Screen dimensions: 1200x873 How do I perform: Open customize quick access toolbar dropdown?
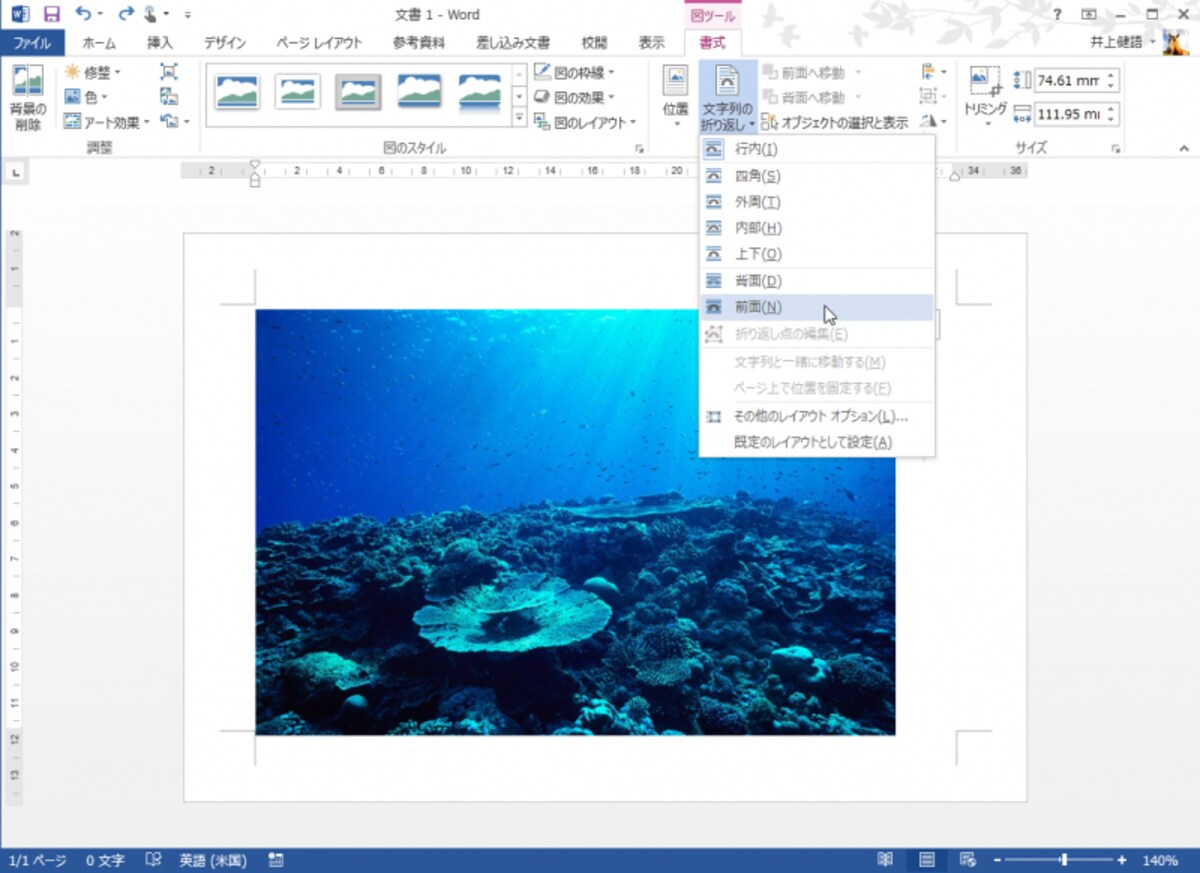coord(189,15)
